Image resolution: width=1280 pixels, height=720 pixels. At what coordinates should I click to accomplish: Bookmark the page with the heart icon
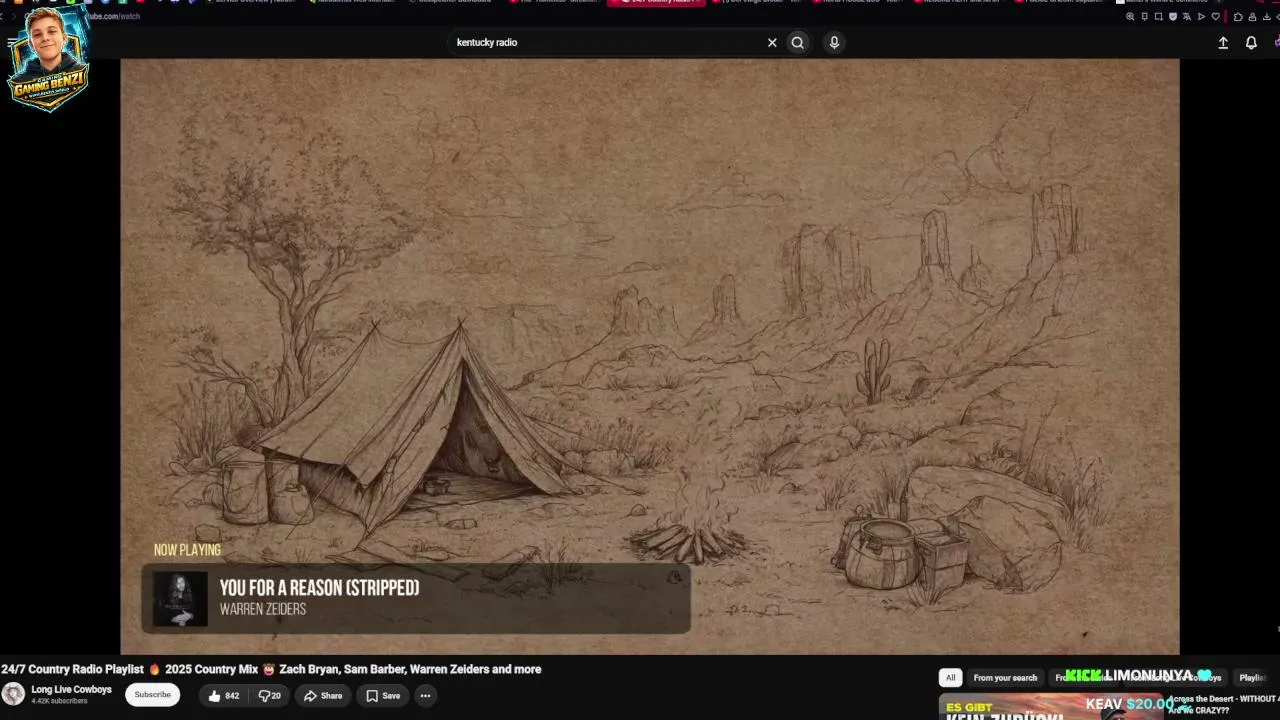pyautogui.click(x=1216, y=16)
